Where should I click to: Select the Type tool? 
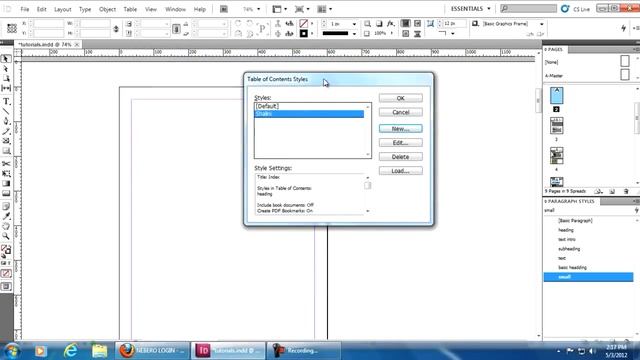pyautogui.click(x=6, y=101)
